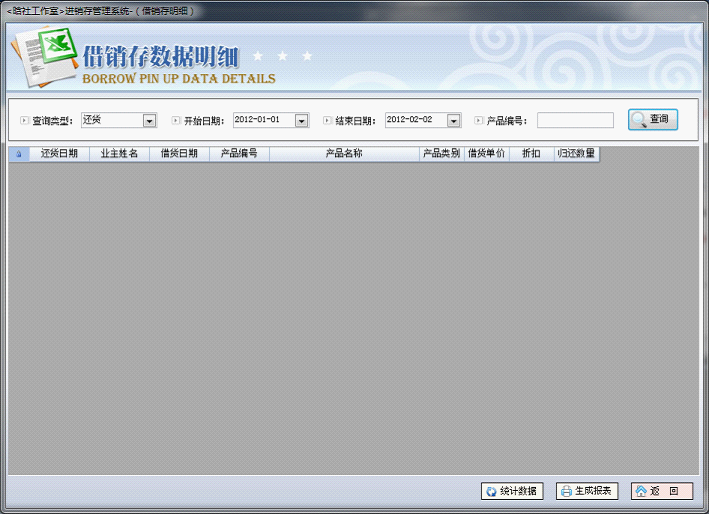Click the table row-selector corner cell
This screenshot has width=709, height=514.
click(x=19, y=154)
